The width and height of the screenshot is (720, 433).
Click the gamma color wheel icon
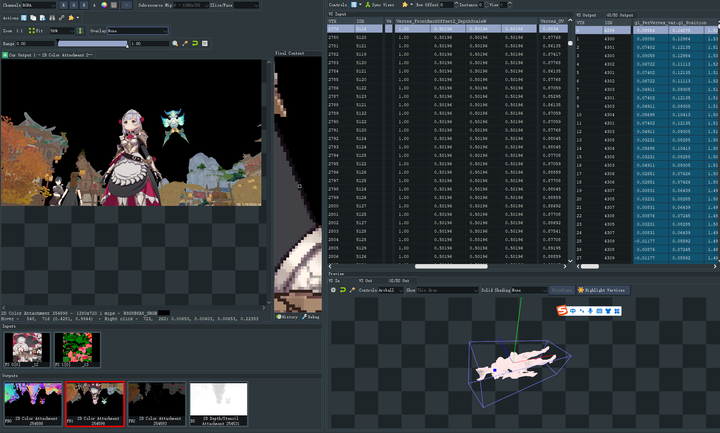104,5
